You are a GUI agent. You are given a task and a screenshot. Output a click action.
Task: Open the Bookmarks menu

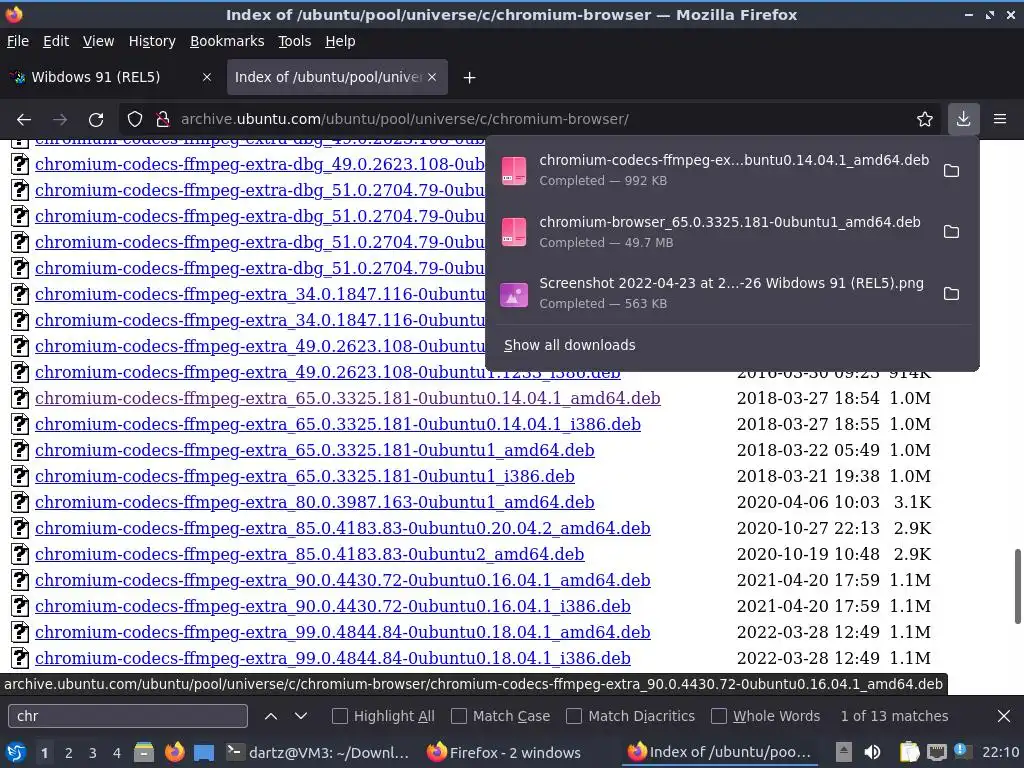227,41
